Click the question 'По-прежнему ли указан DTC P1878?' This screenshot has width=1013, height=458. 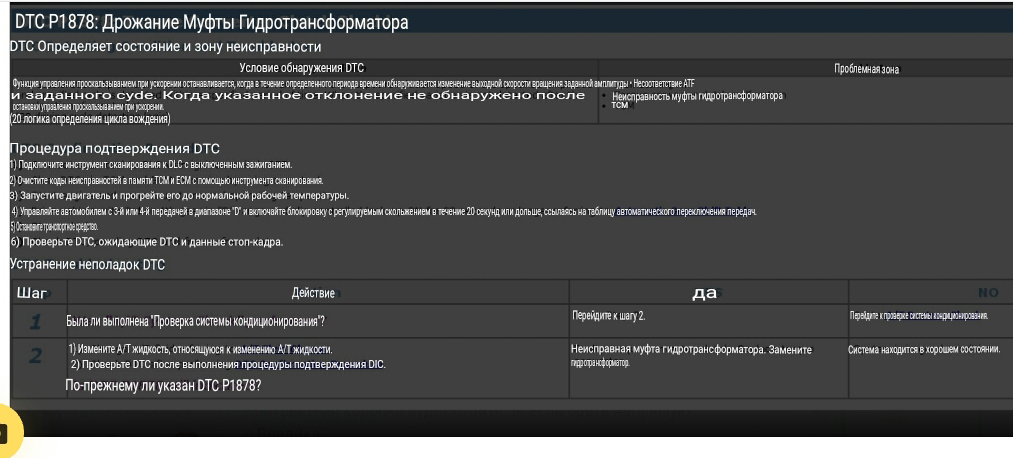pyautogui.click(x=162, y=385)
